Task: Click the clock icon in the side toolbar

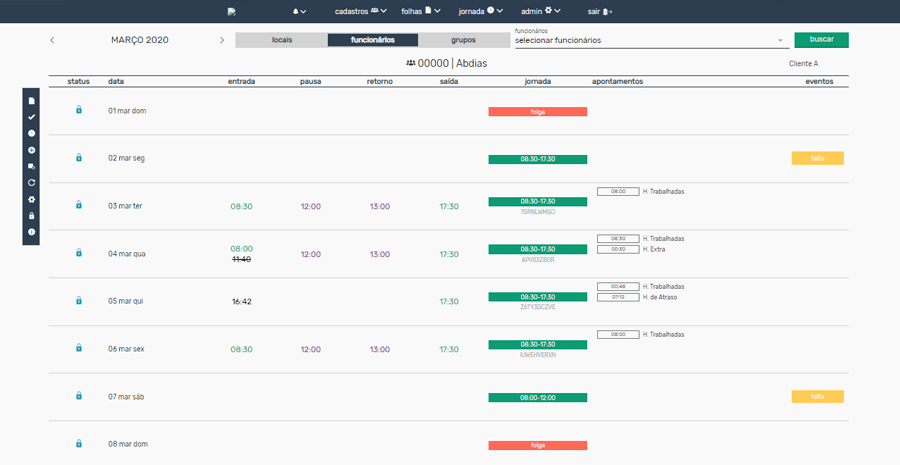Action: [32, 133]
